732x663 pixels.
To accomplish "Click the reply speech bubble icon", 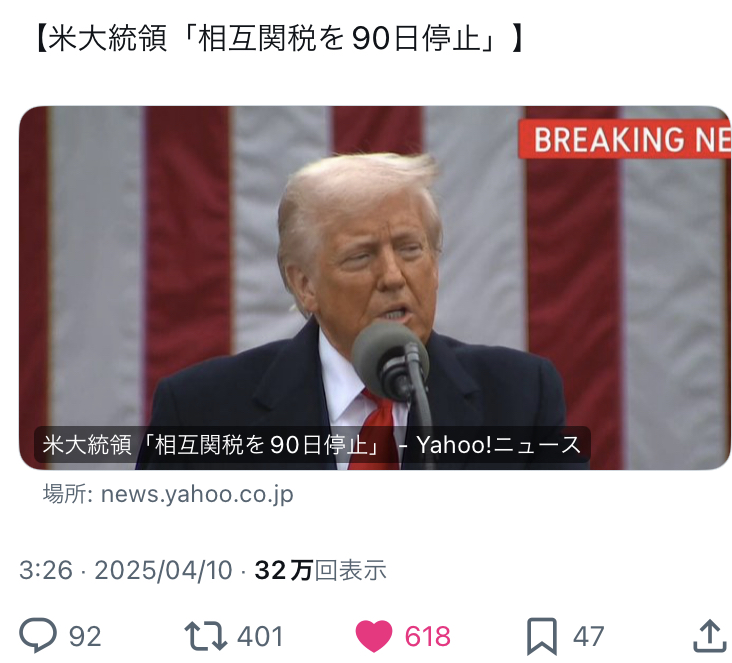I will [38, 635].
